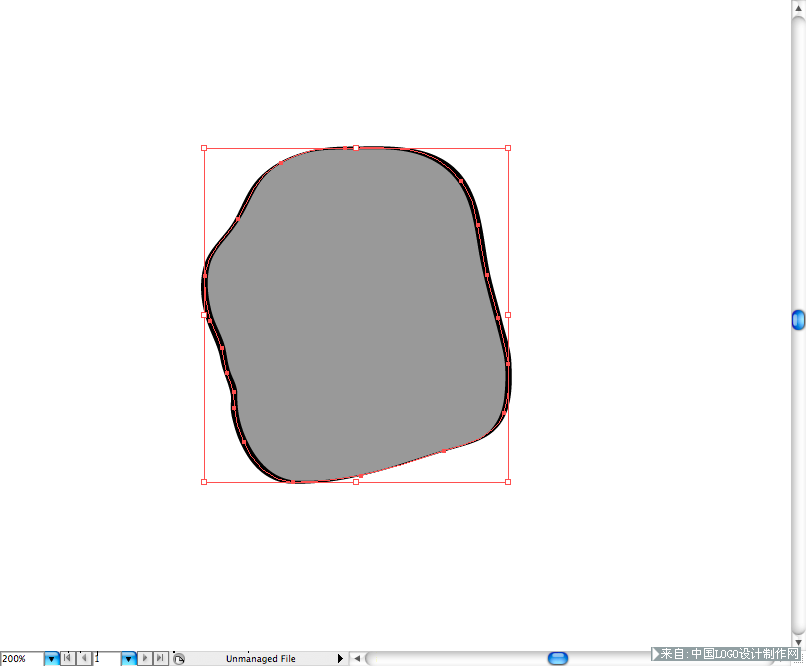Click the 200% zoom input field
Viewport: 806px width, 666px height.
point(22,658)
